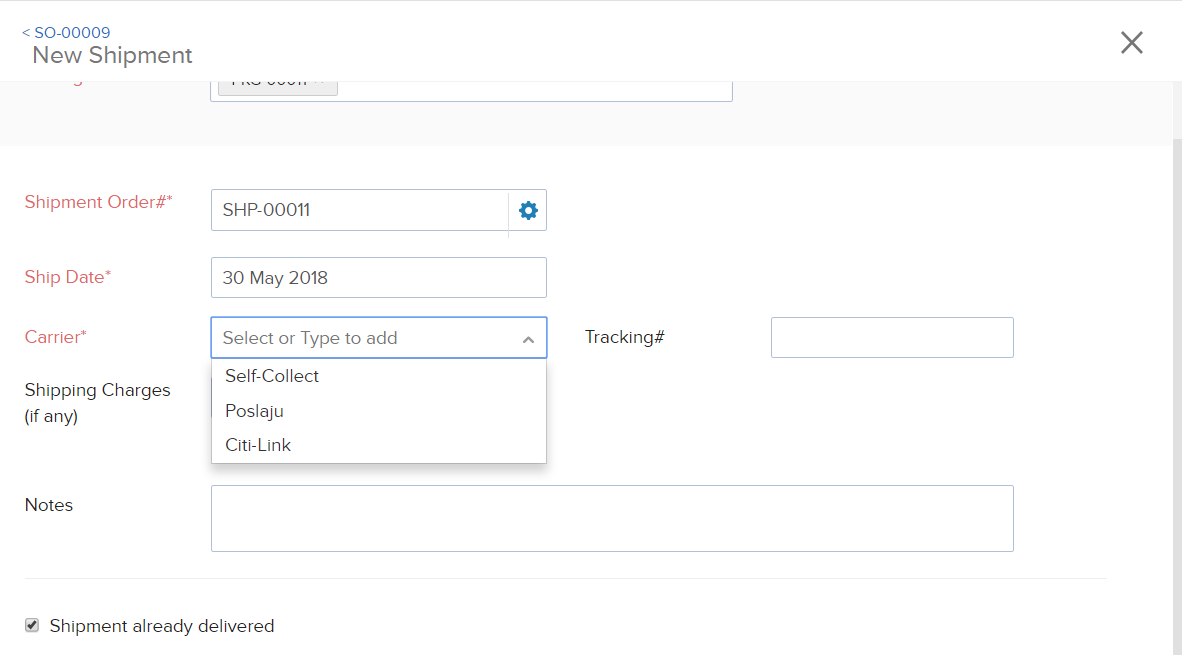Click the package selection field at top
The width and height of the screenshot is (1183, 655).
tap(530, 88)
